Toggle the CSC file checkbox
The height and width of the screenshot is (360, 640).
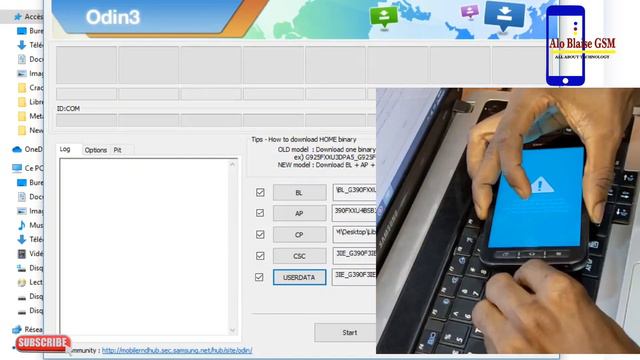coord(260,256)
